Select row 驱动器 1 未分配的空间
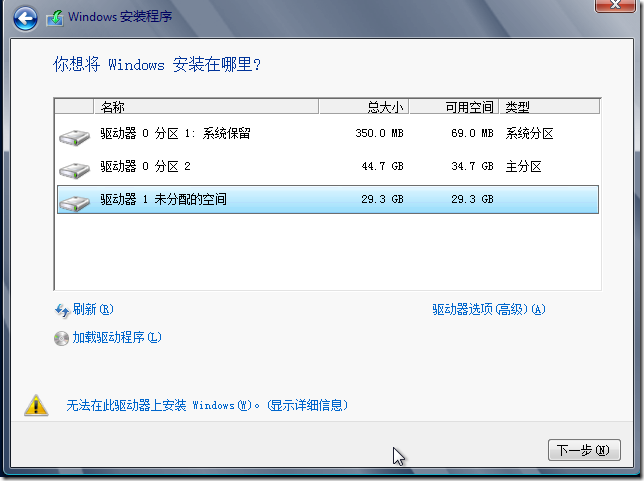This screenshot has height=481, width=644. (328, 199)
